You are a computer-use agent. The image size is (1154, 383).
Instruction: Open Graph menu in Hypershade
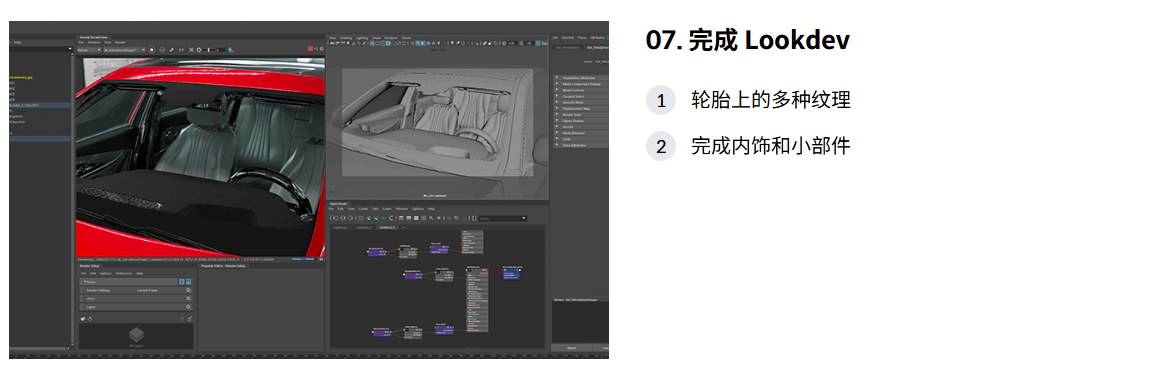tap(386, 209)
